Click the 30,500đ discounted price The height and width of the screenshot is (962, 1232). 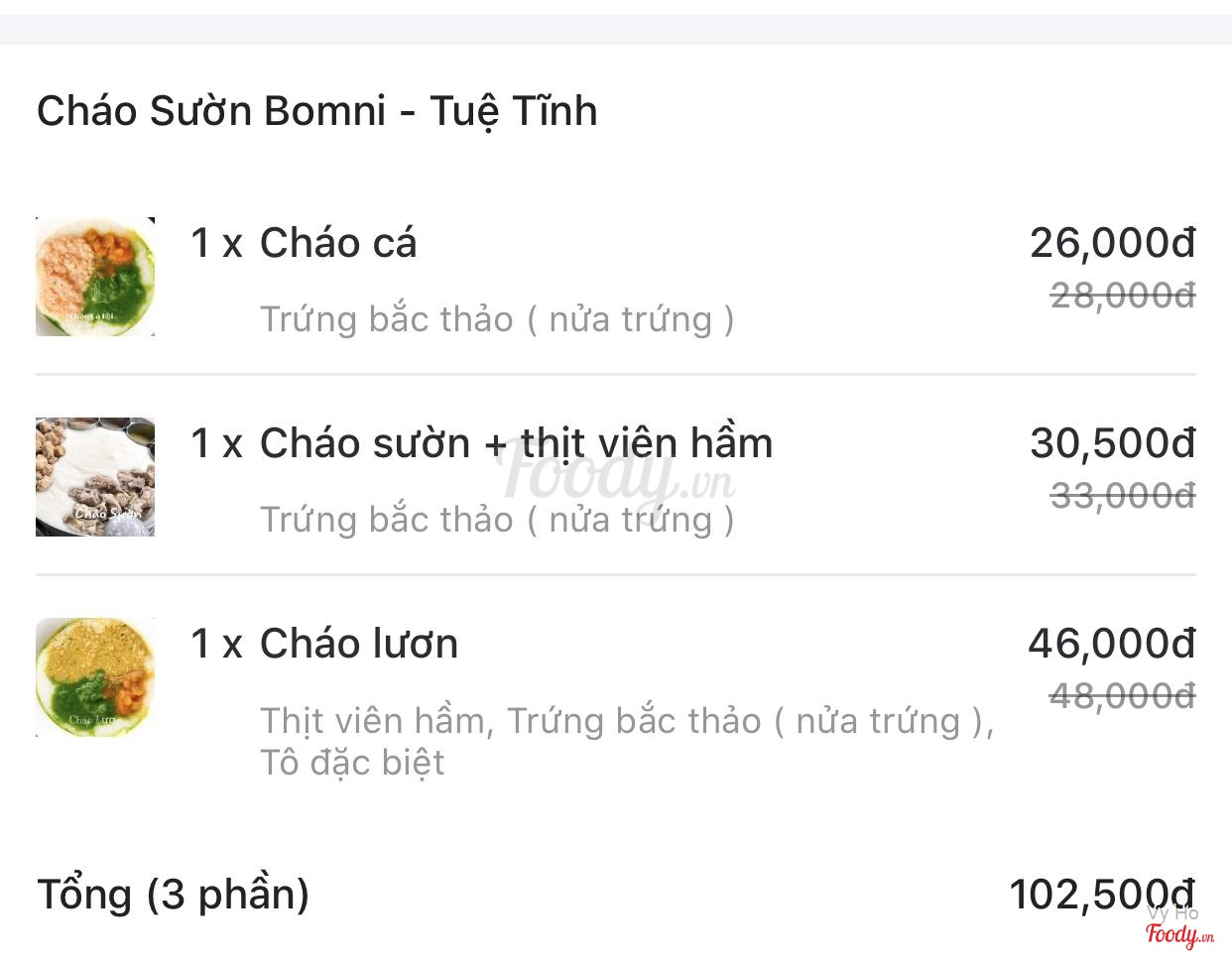click(1112, 443)
